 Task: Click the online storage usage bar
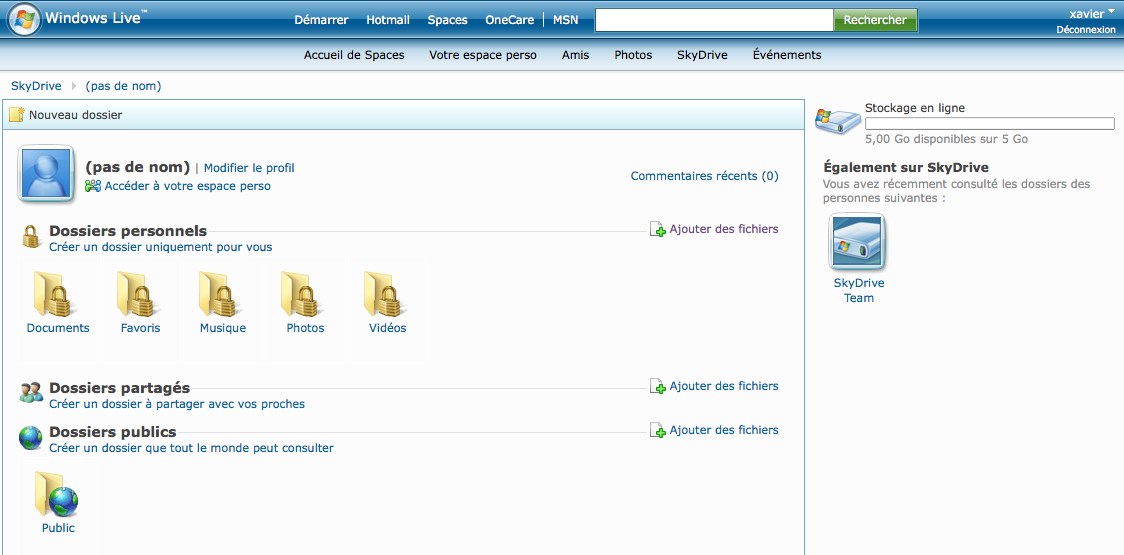(990, 123)
